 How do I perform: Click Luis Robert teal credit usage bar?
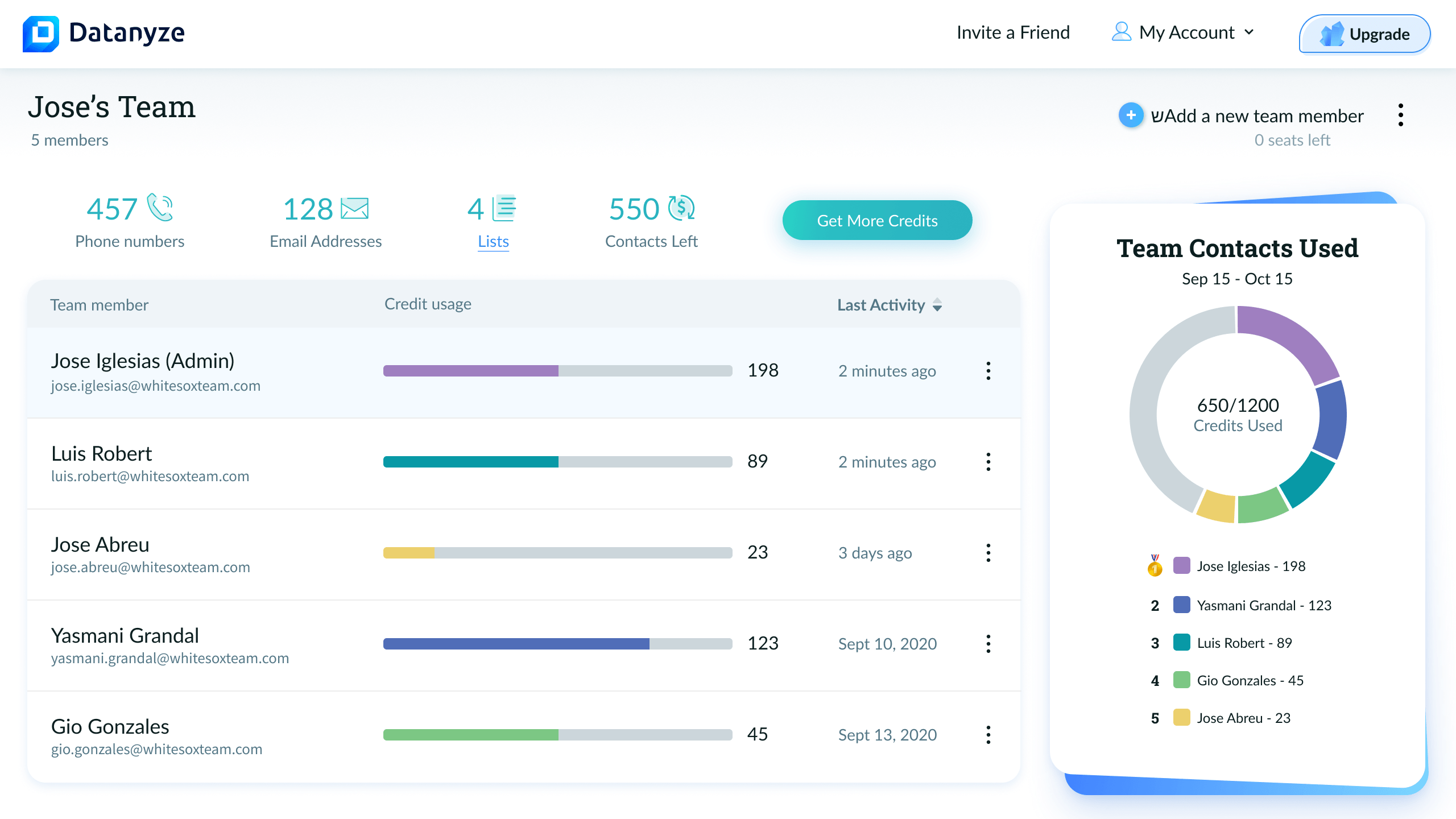pyautogui.click(x=471, y=462)
